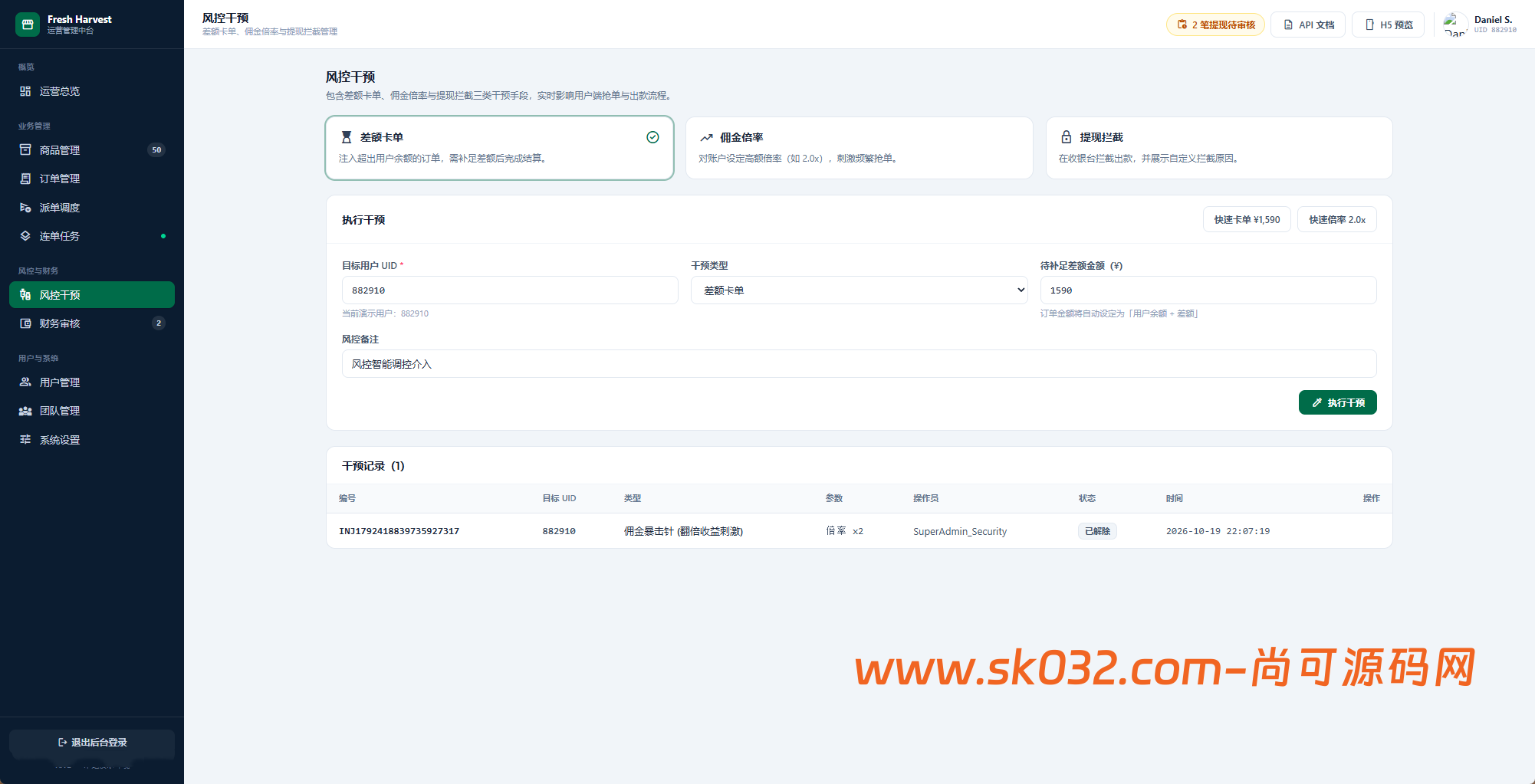Click the hourglass icon on 差额卡单 card
Viewport: 1535px width, 784px height.
click(x=347, y=137)
